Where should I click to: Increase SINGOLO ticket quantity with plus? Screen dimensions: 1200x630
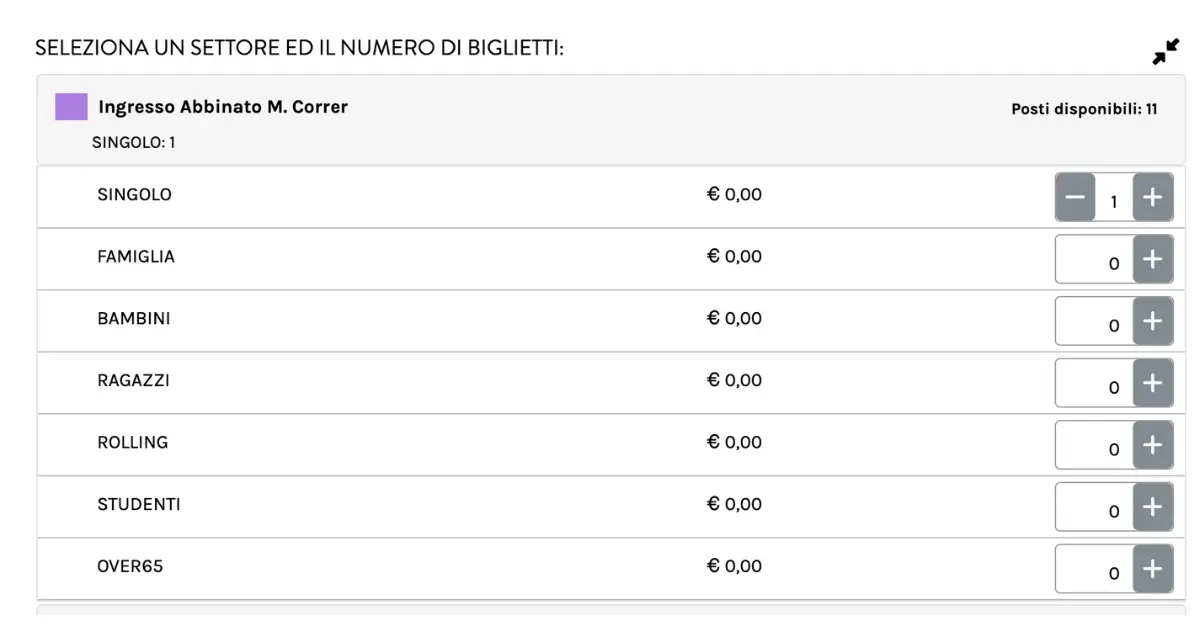point(1153,197)
